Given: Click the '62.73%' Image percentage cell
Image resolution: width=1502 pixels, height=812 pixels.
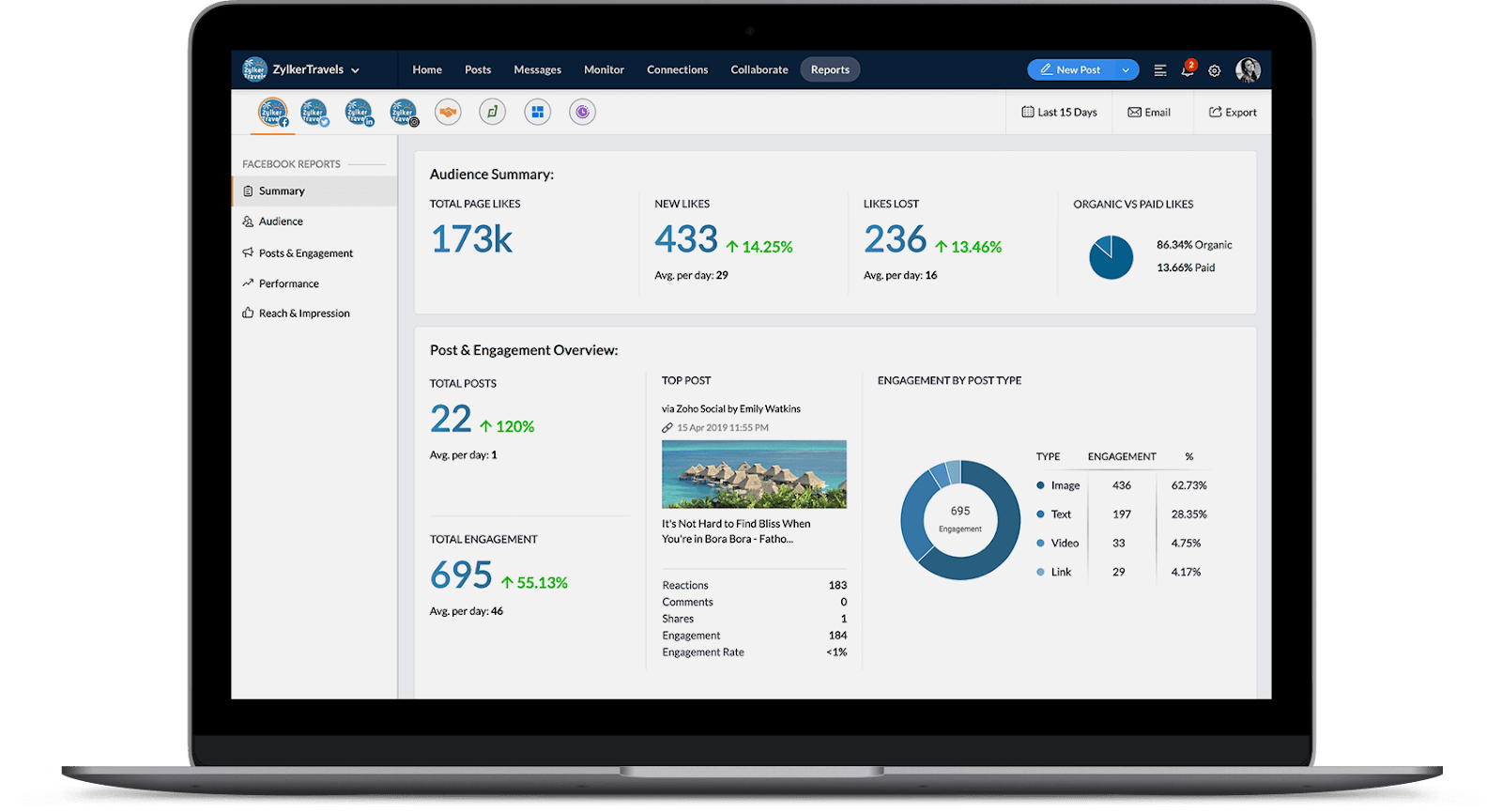Looking at the screenshot, I should click(1188, 485).
